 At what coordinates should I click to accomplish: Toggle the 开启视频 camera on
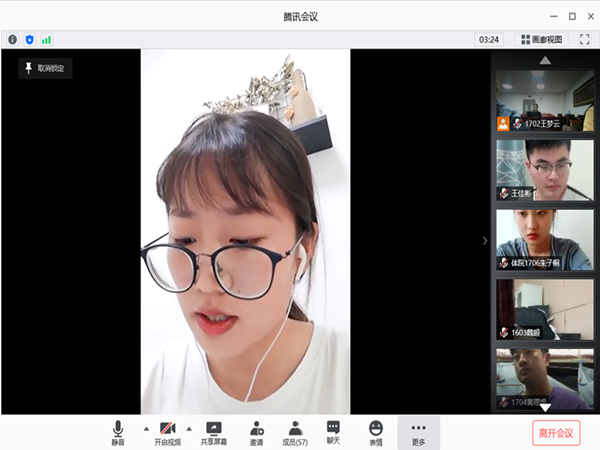[x=167, y=428]
